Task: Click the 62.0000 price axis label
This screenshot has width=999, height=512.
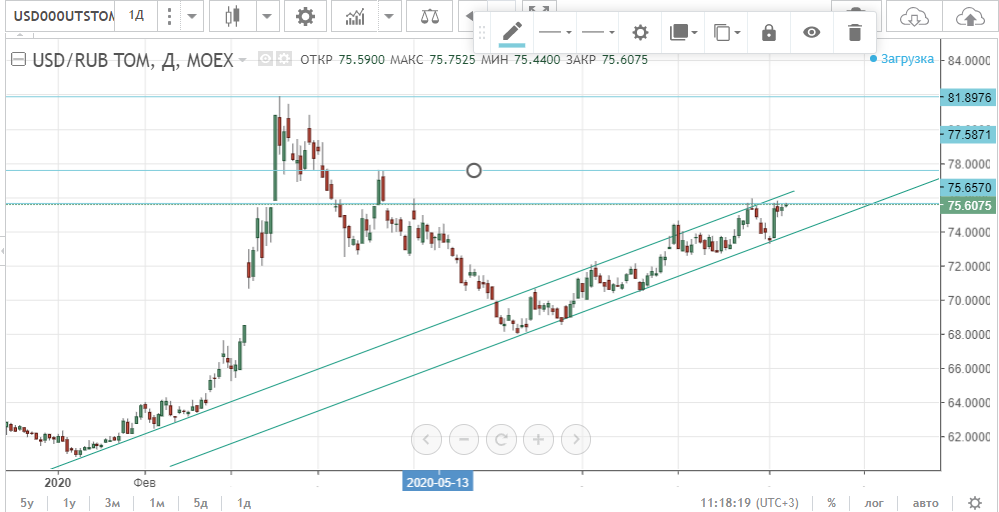Action: click(x=968, y=438)
